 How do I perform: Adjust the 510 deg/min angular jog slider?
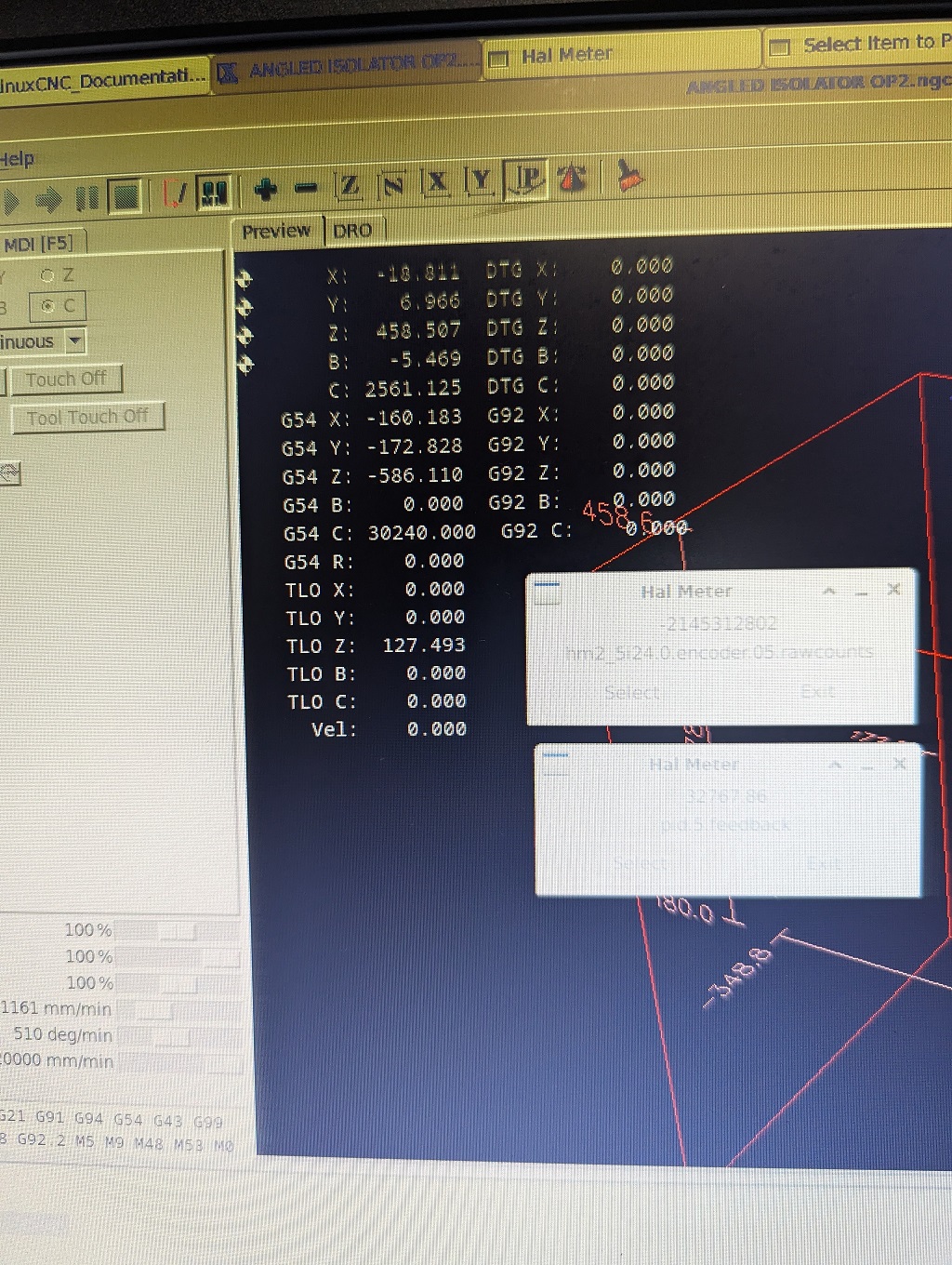(177, 1035)
